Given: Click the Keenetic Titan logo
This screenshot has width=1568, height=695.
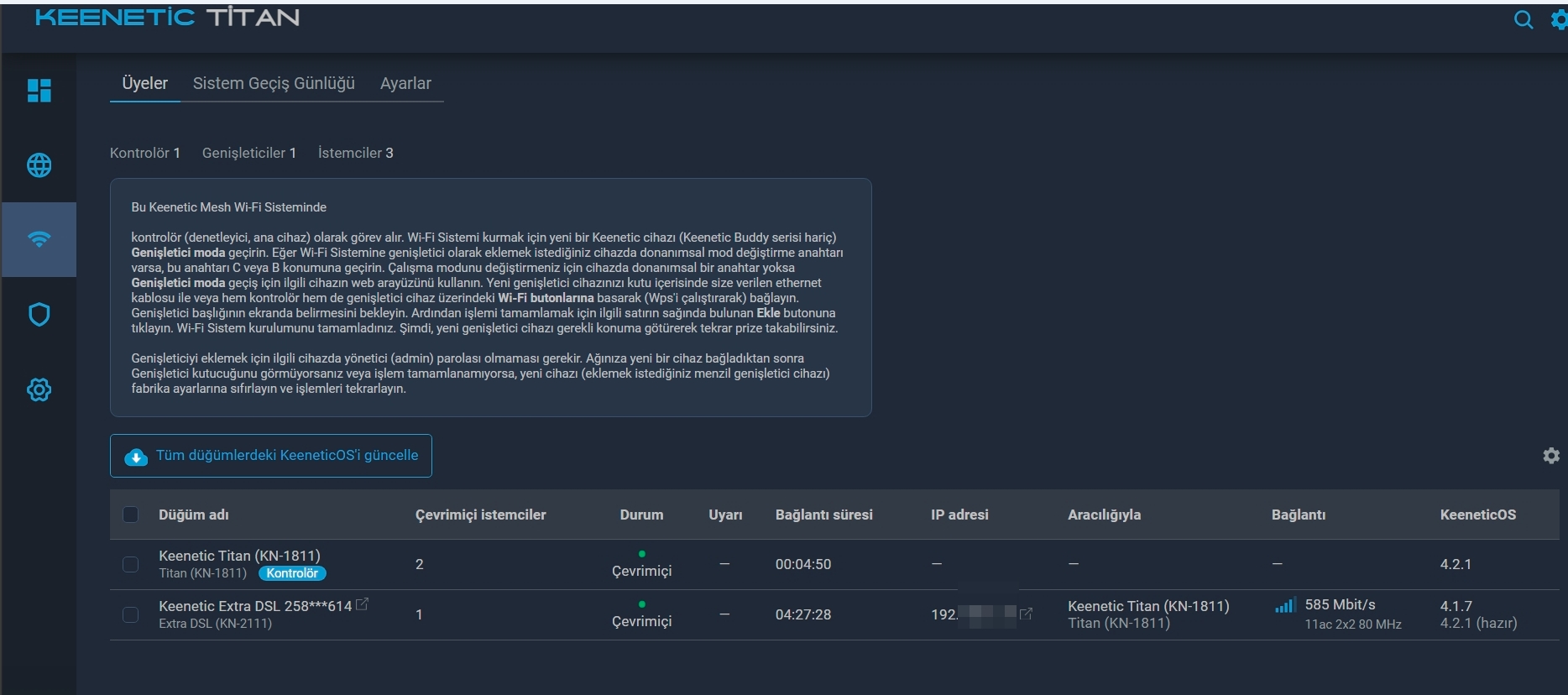Looking at the screenshot, I should 167,18.
